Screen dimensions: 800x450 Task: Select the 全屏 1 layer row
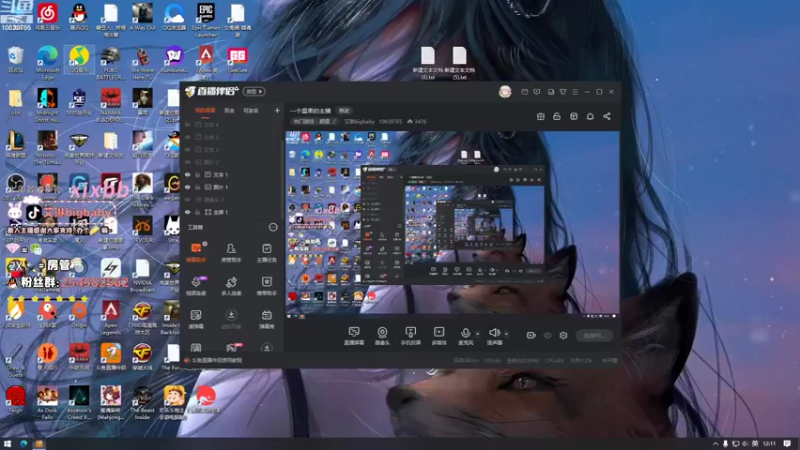pos(231,212)
